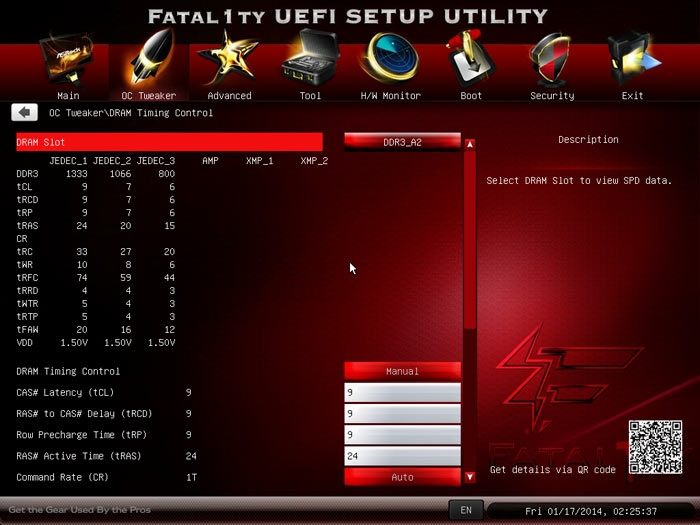This screenshot has height=525, width=700.
Task: Click the 1T Command Rate current value
Action: click(192, 477)
